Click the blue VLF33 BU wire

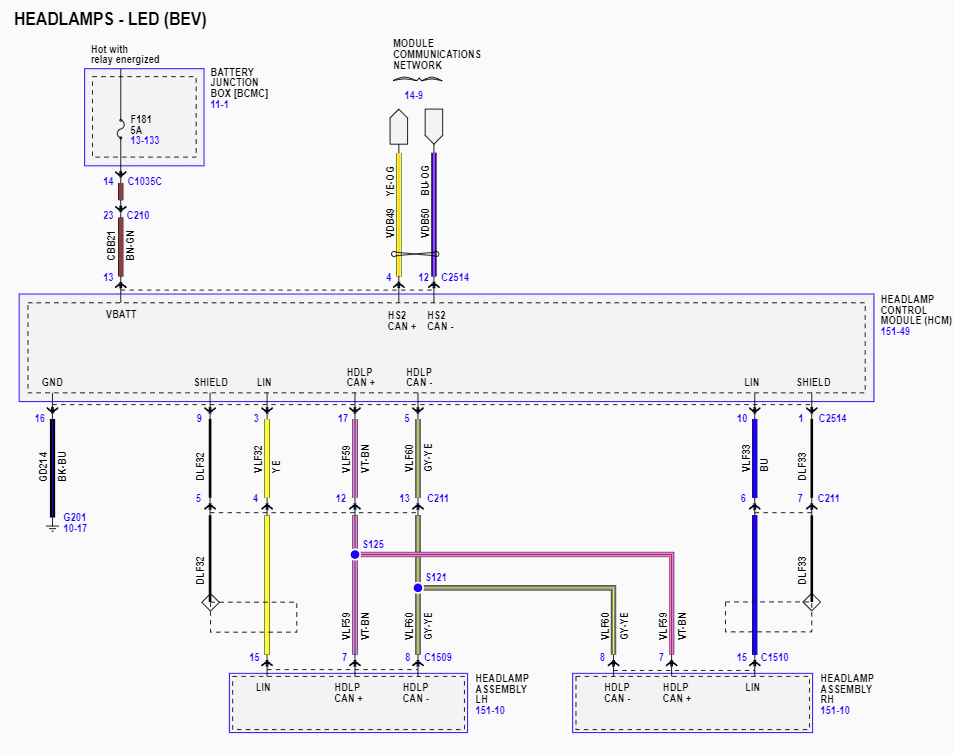tap(754, 580)
